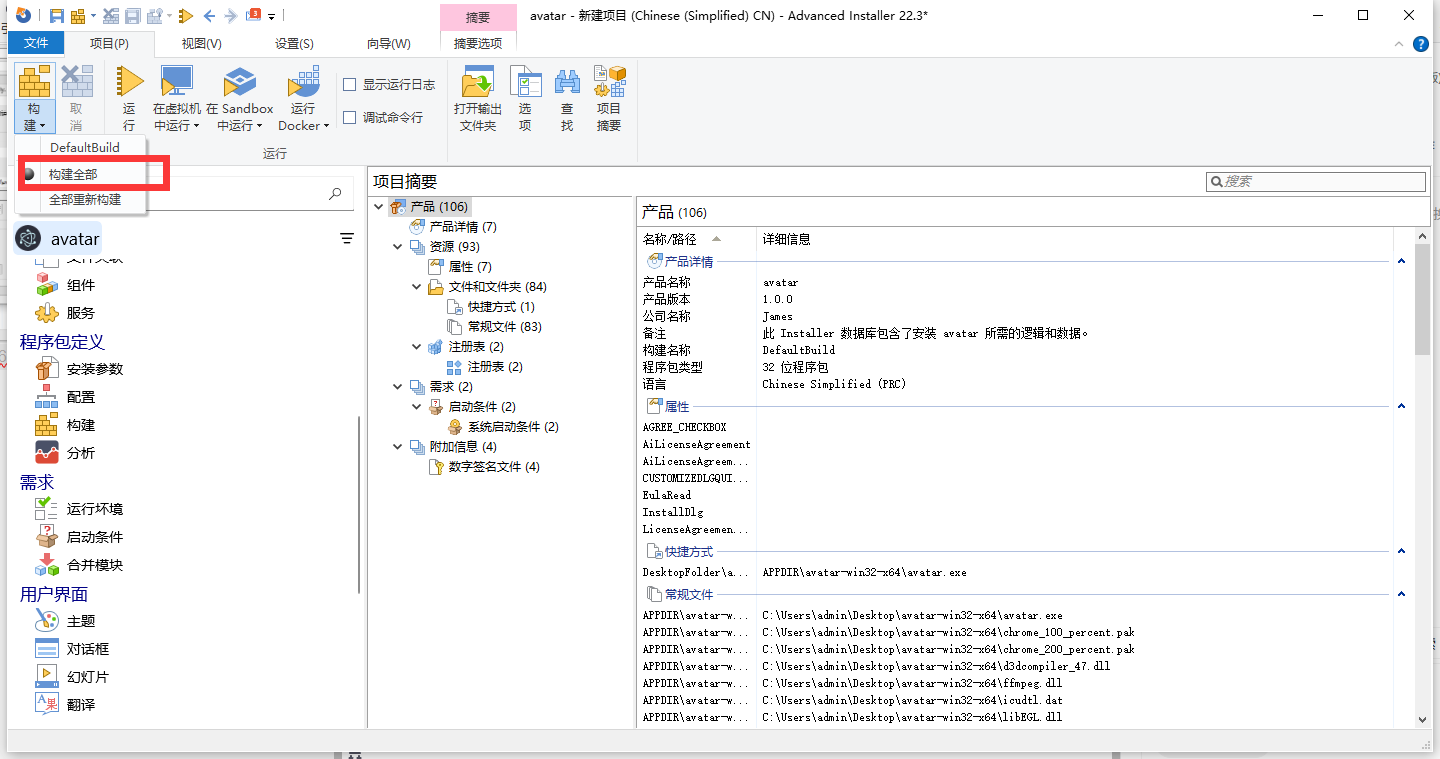Viewport: 1440px width, 759px height.
Task: 打开'向导(W)'功能区选项卡
Action: coord(386,43)
